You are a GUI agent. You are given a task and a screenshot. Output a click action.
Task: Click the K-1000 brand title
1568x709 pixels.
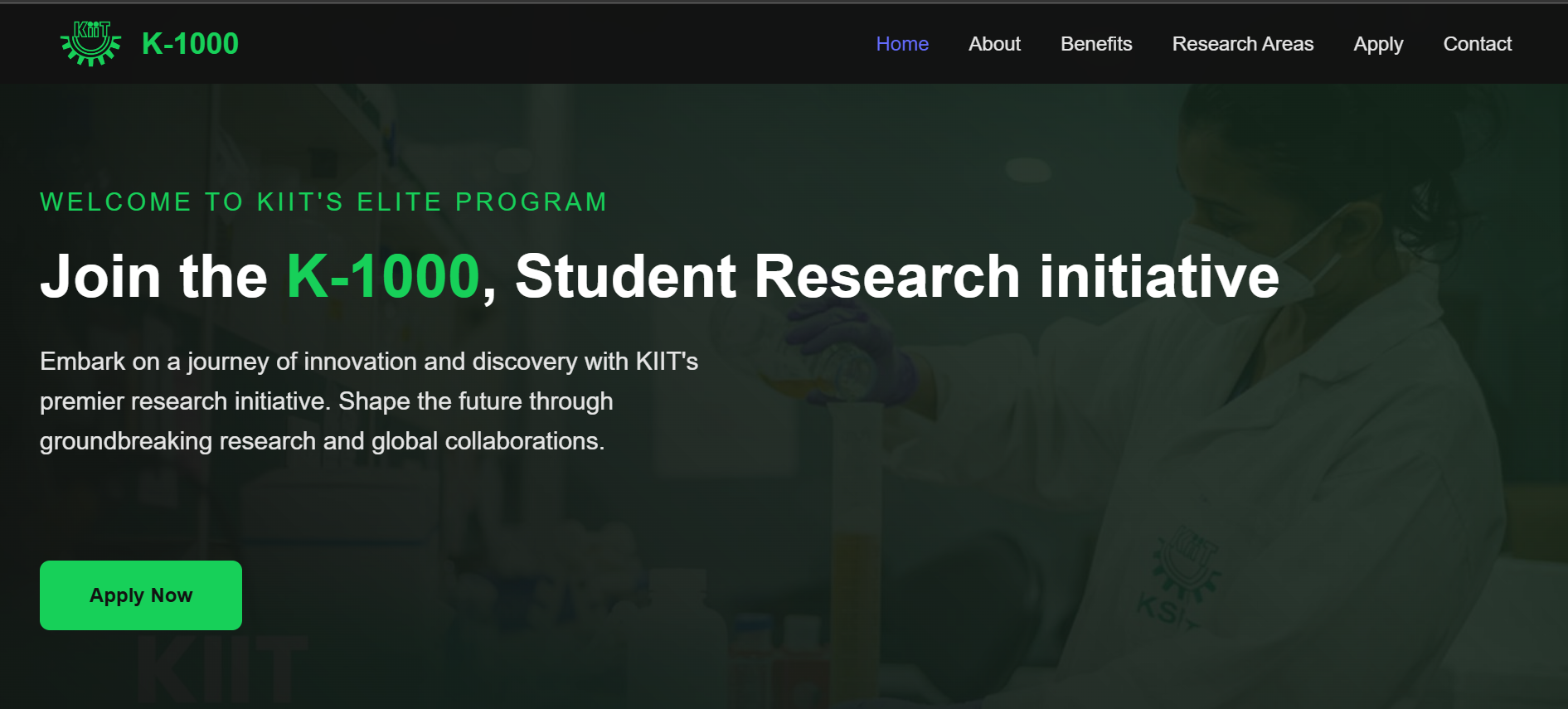(x=190, y=43)
